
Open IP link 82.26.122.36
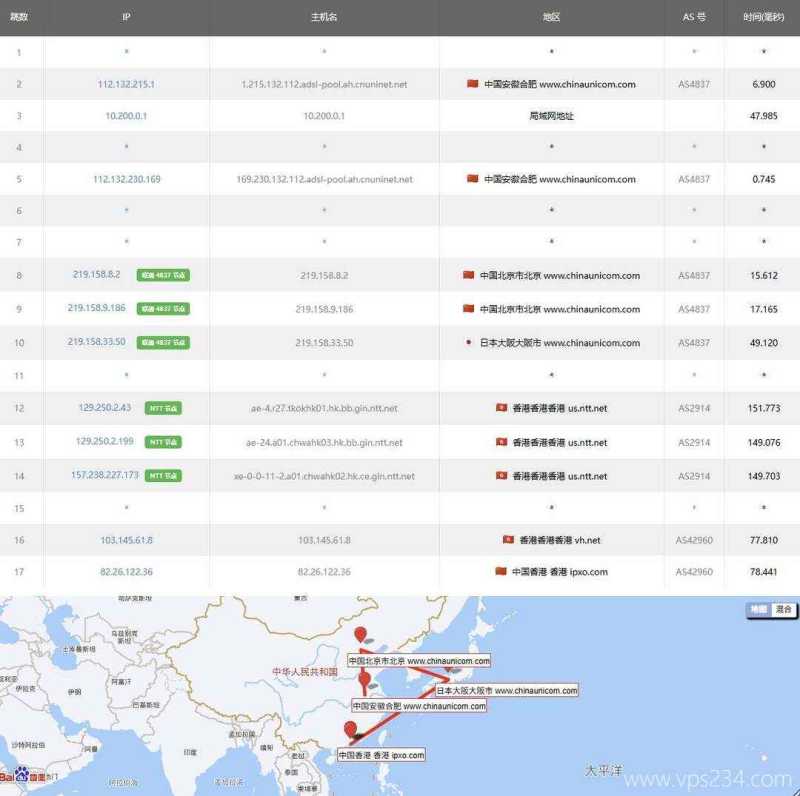tap(126, 572)
